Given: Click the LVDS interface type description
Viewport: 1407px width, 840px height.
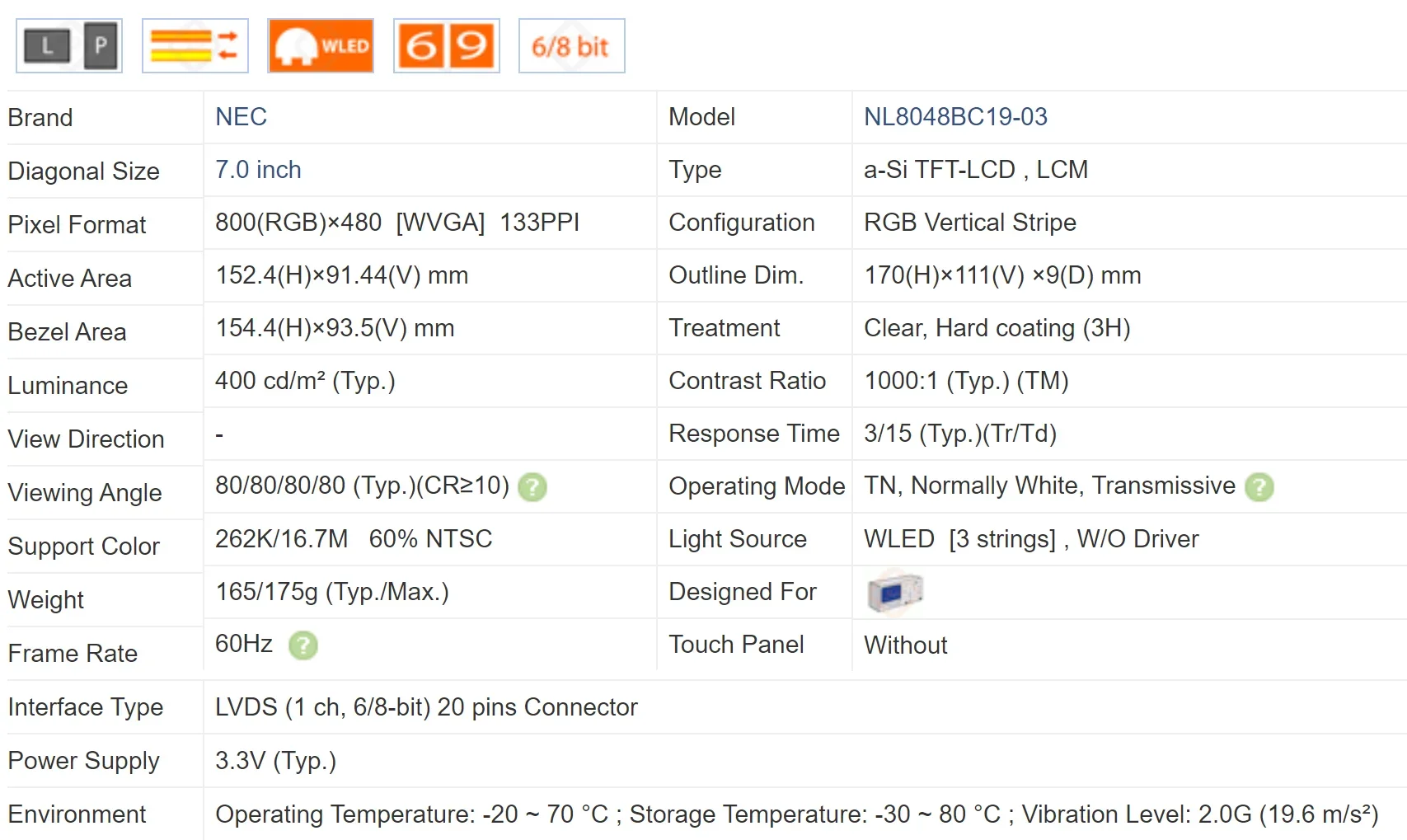Looking at the screenshot, I should [426, 707].
